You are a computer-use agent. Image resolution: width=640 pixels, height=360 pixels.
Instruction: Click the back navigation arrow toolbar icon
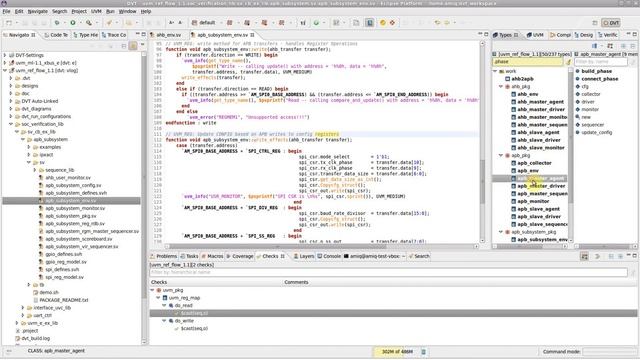(437, 23)
